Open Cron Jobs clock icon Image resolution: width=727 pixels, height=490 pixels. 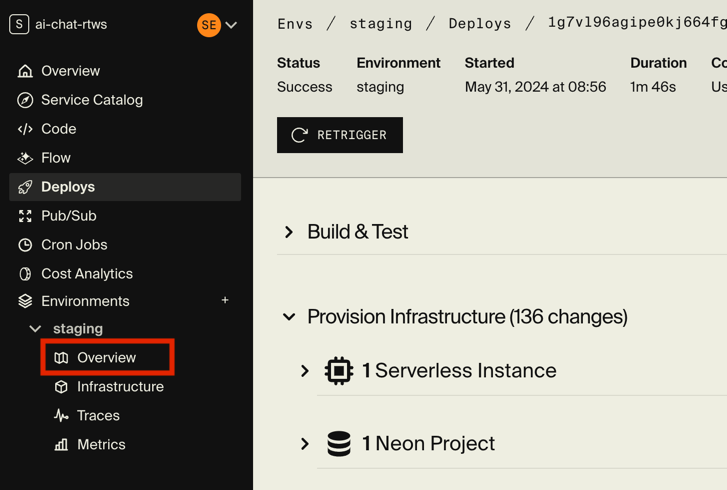point(25,245)
